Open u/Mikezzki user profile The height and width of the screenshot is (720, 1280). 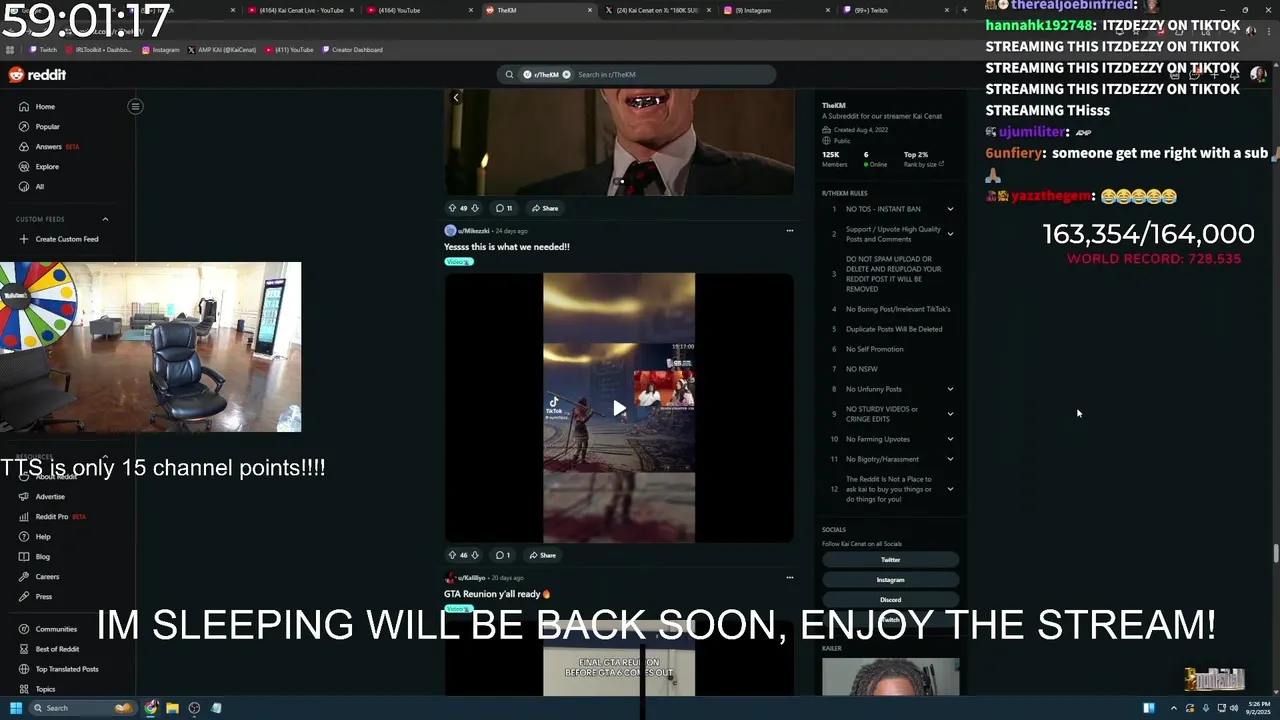pyautogui.click(x=473, y=231)
